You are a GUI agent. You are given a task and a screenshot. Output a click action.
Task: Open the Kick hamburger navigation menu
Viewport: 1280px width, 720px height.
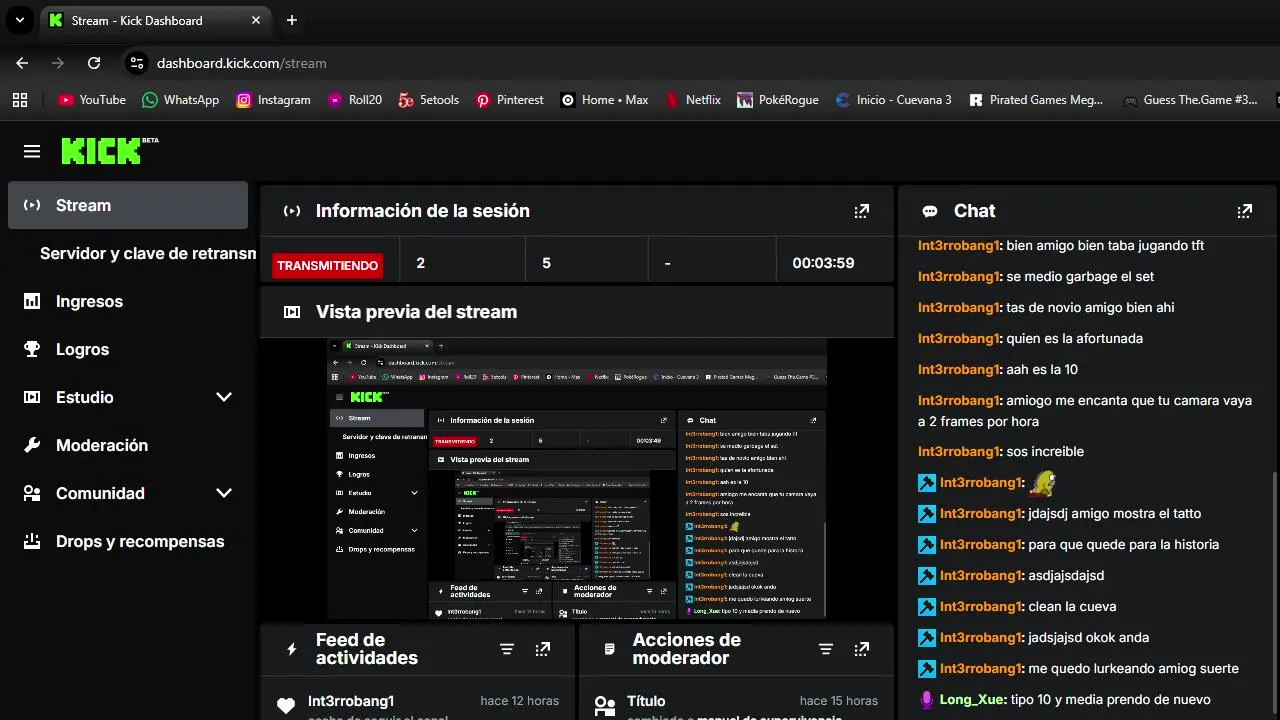[x=32, y=151]
